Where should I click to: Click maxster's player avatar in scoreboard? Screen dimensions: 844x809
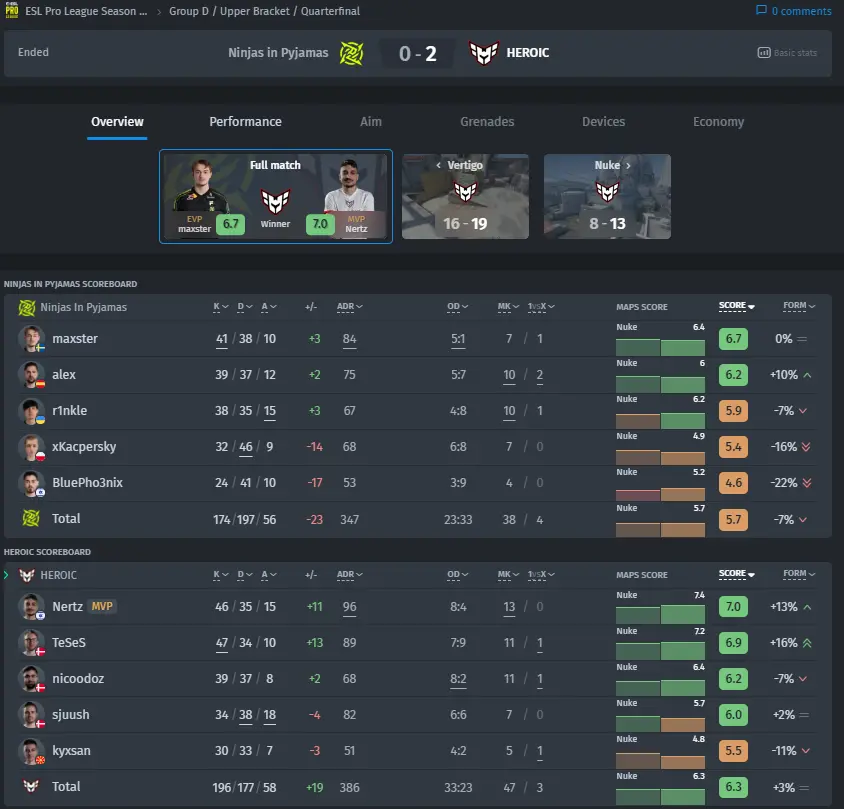tap(31, 339)
